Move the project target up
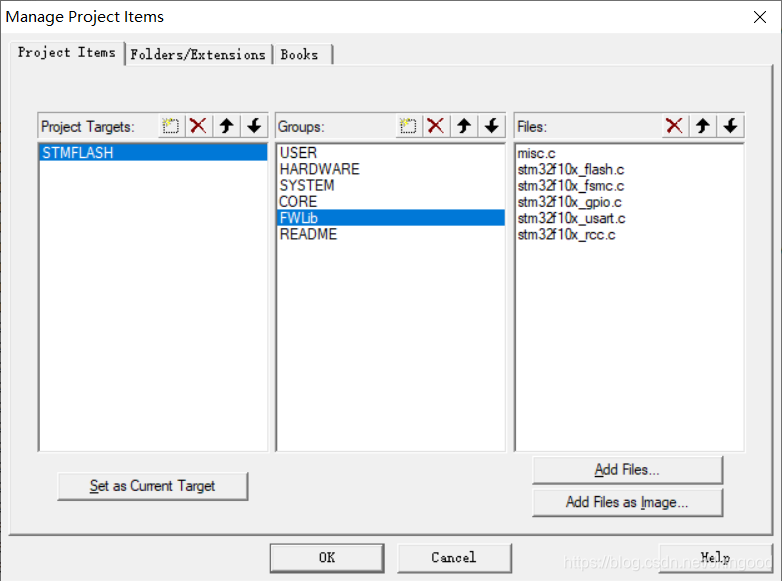Viewport: 782px width, 581px height. pyautogui.click(x=227, y=126)
